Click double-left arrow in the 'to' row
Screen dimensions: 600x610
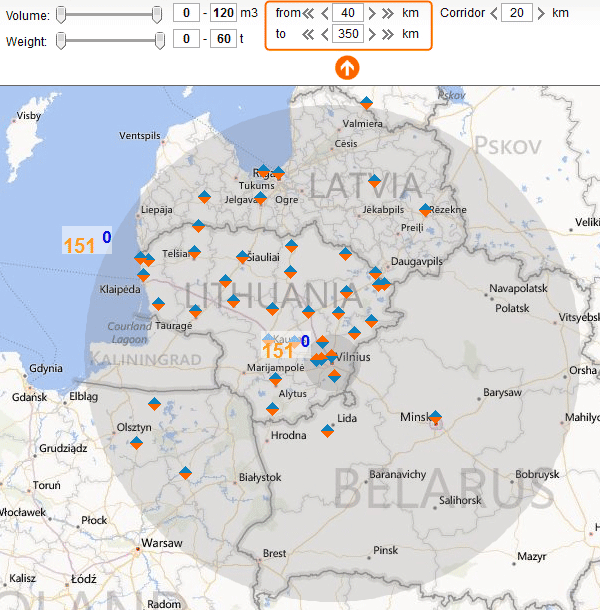click(310, 34)
